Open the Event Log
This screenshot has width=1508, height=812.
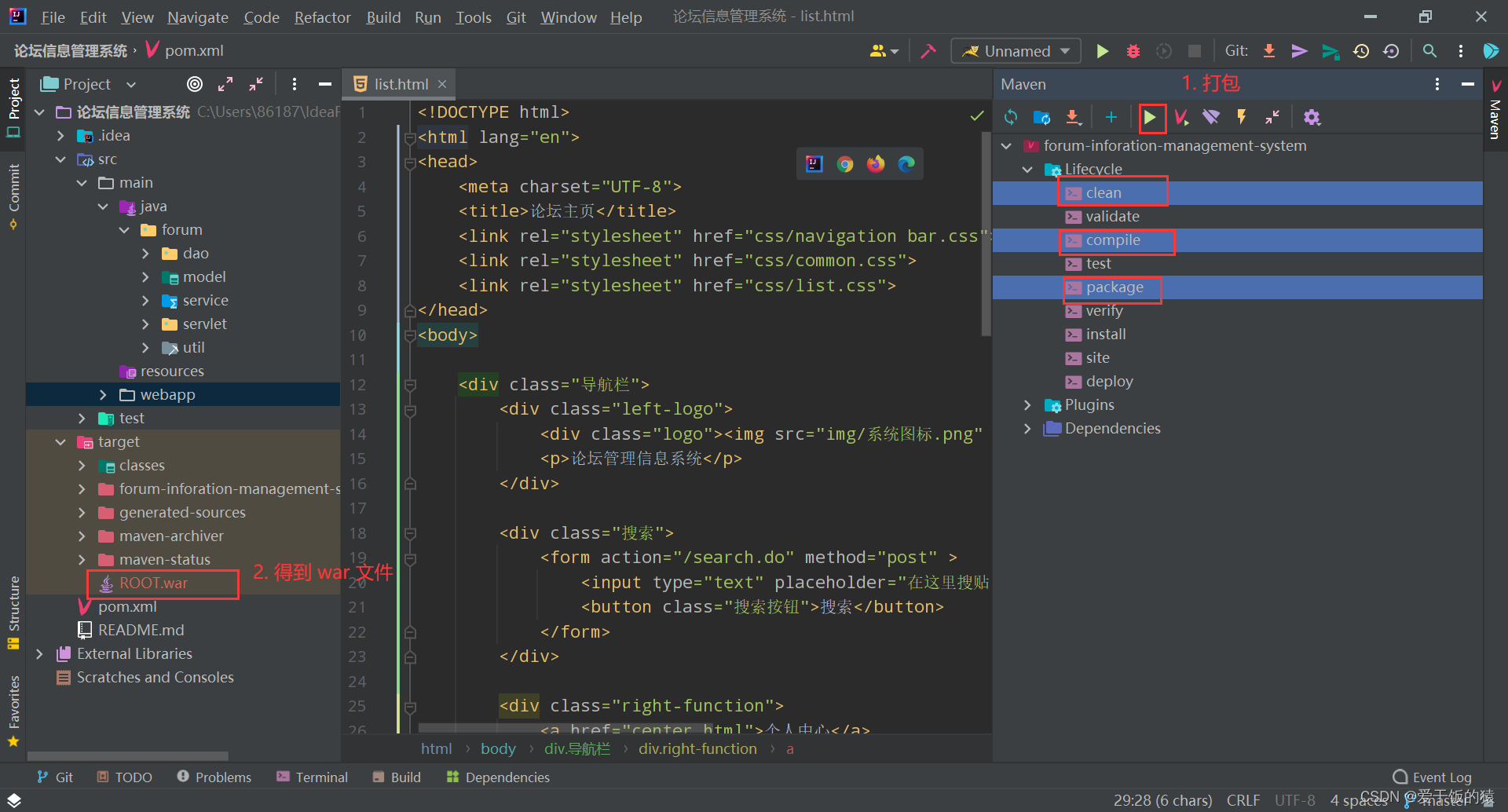(1441, 777)
